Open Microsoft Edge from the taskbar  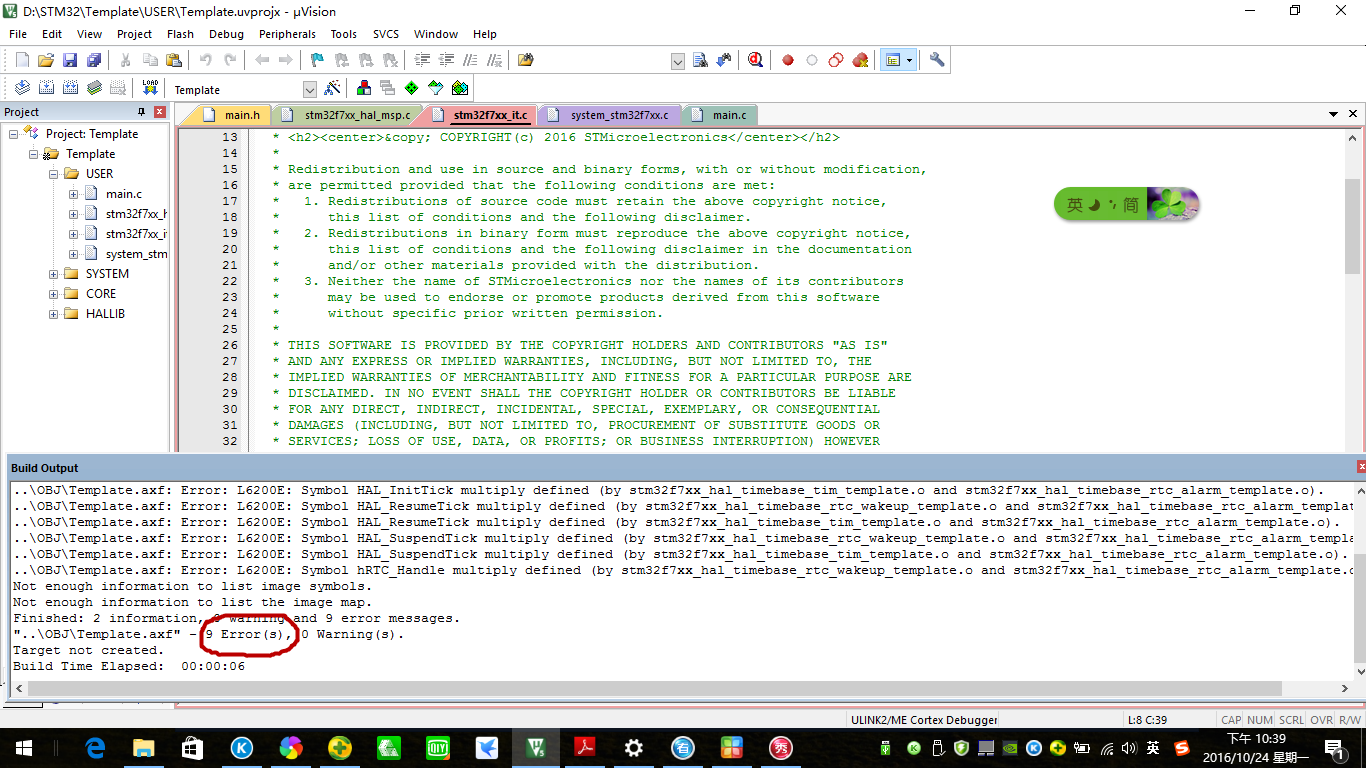[96, 747]
